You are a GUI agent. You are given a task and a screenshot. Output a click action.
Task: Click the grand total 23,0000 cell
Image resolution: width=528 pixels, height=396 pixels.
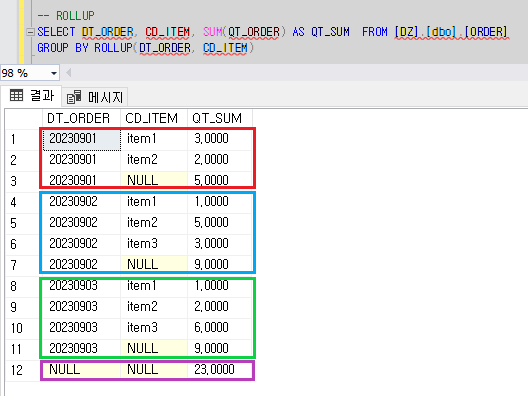(220, 370)
